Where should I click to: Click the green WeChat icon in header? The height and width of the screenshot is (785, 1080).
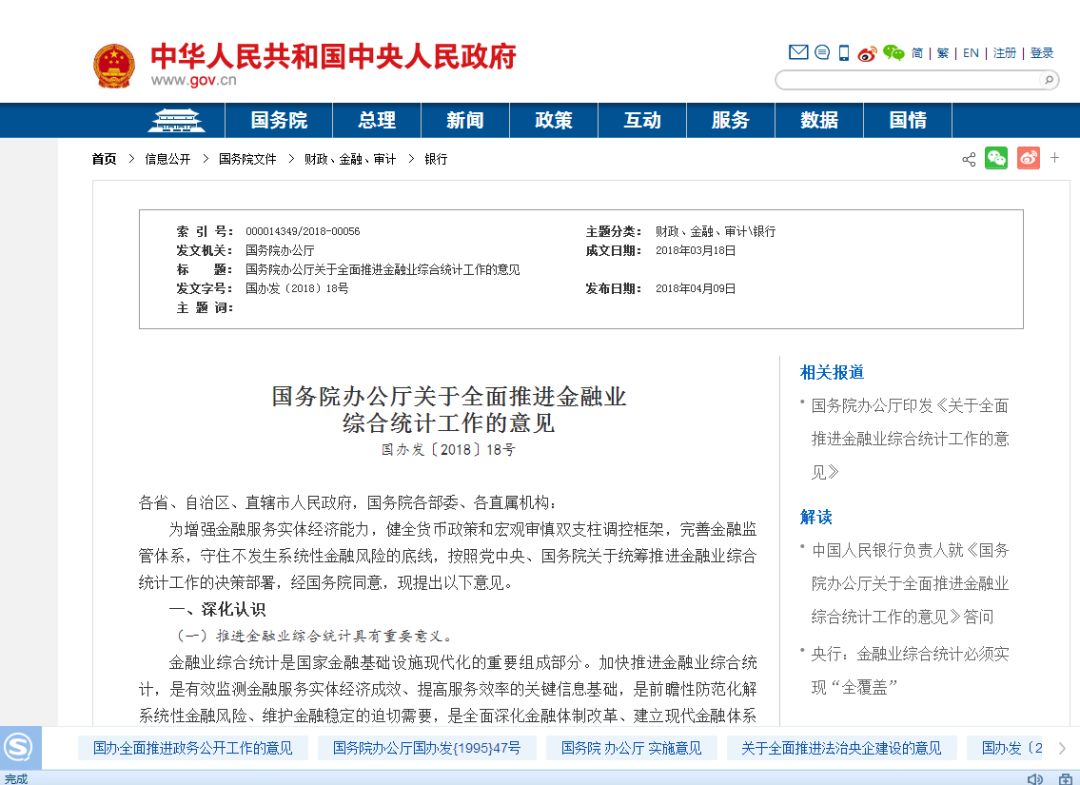tap(893, 52)
